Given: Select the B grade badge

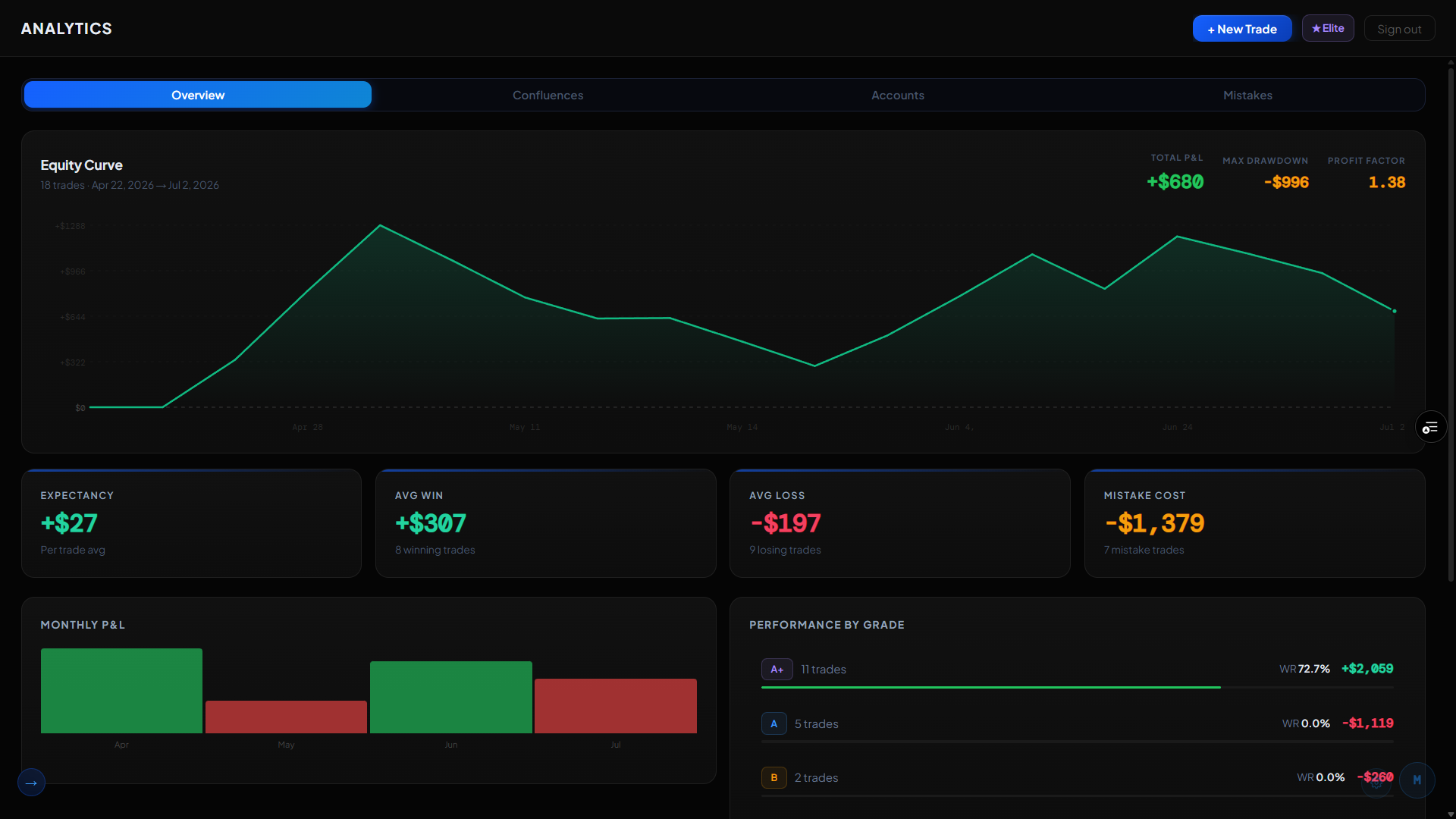Looking at the screenshot, I should pyautogui.click(x=773, y=778).
